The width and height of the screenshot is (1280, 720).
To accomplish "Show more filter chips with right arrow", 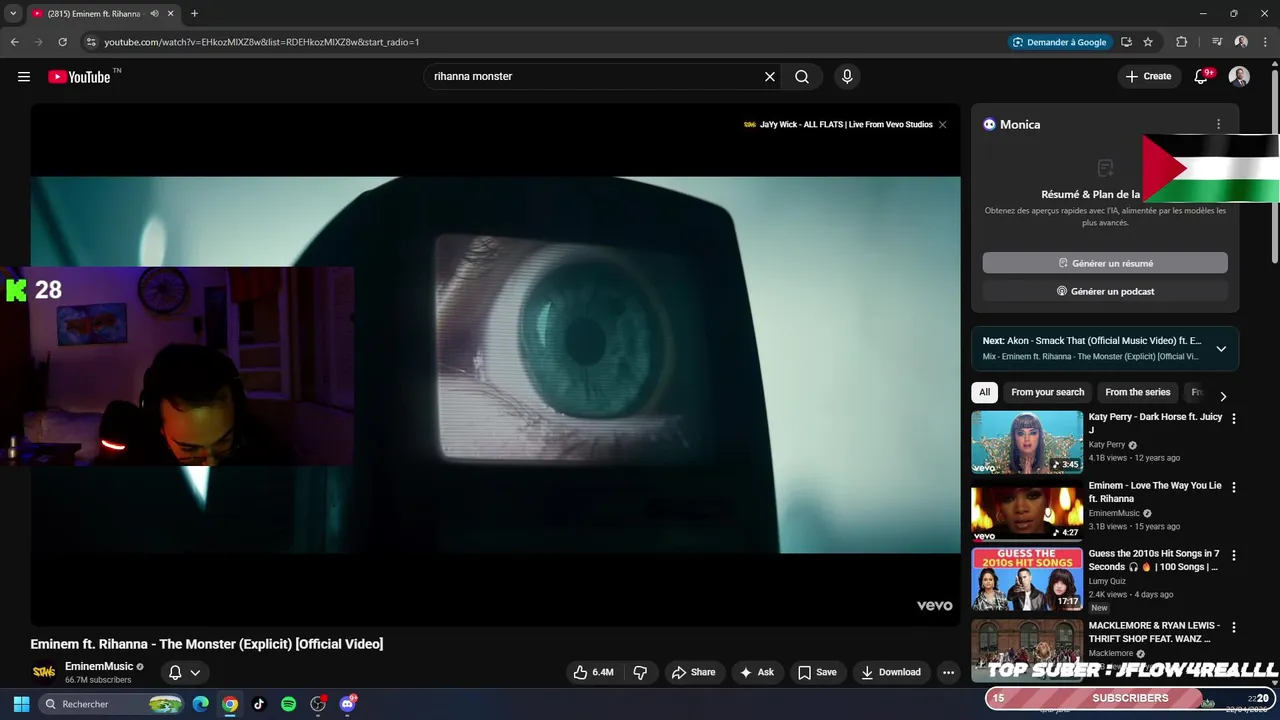I will (1222, 396).
